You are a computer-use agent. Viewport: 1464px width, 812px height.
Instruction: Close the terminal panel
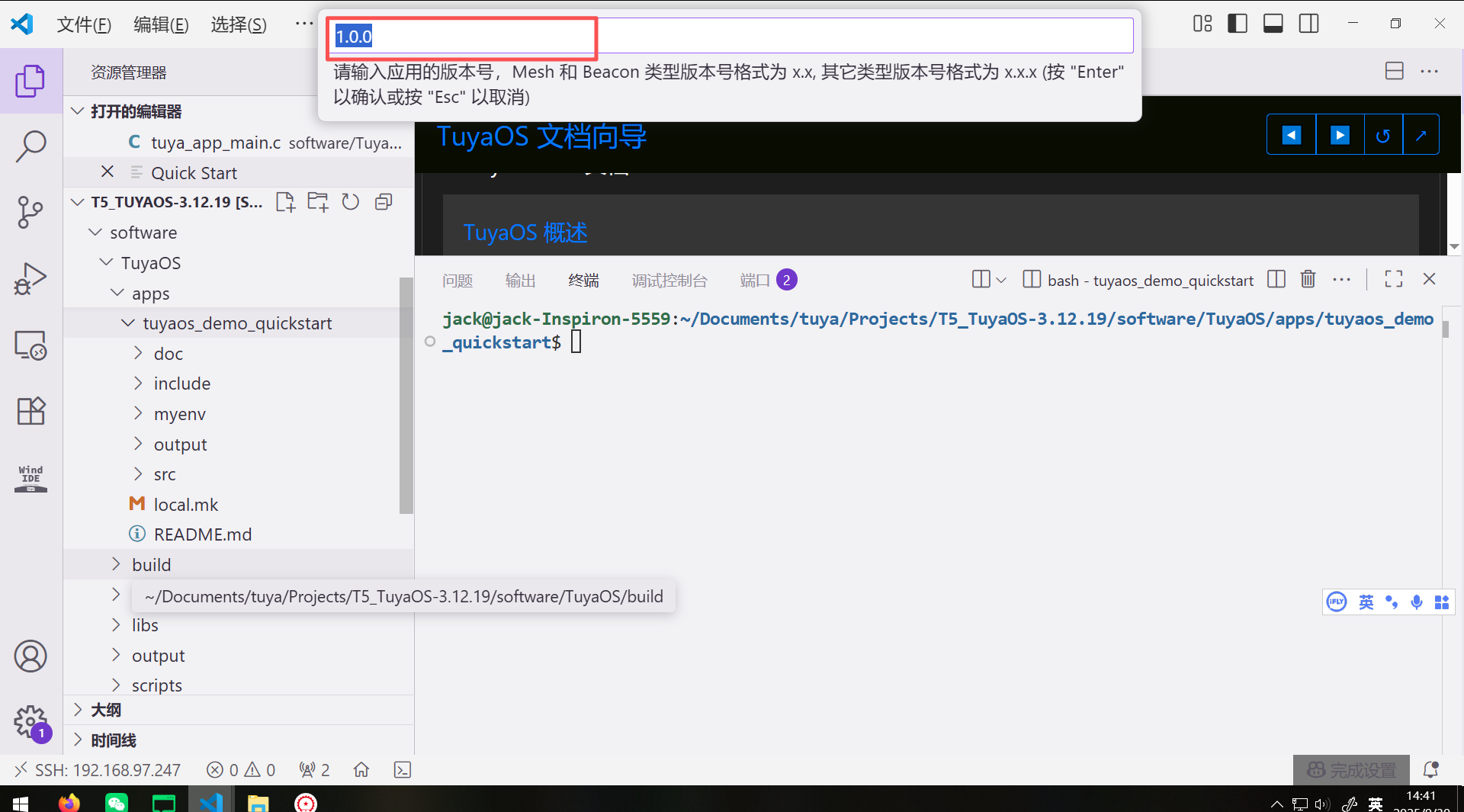[1430, 279]
